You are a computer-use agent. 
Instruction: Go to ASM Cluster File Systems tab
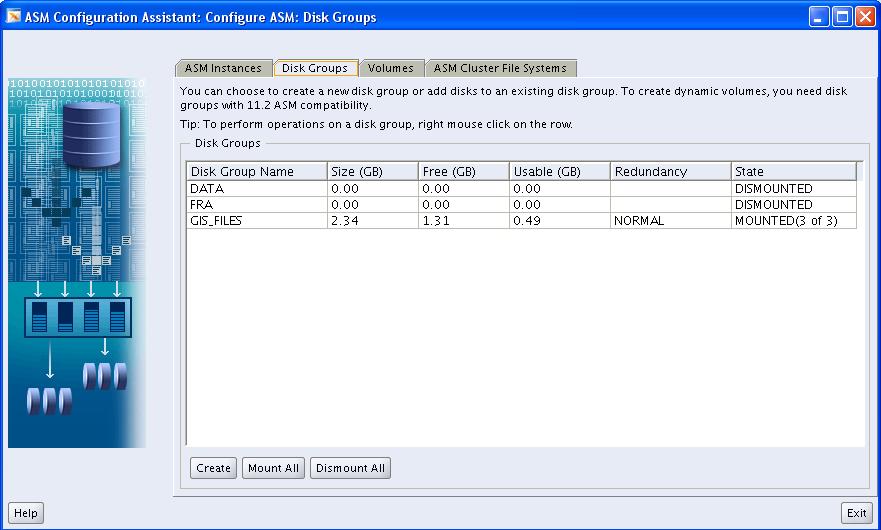(500, 68)
